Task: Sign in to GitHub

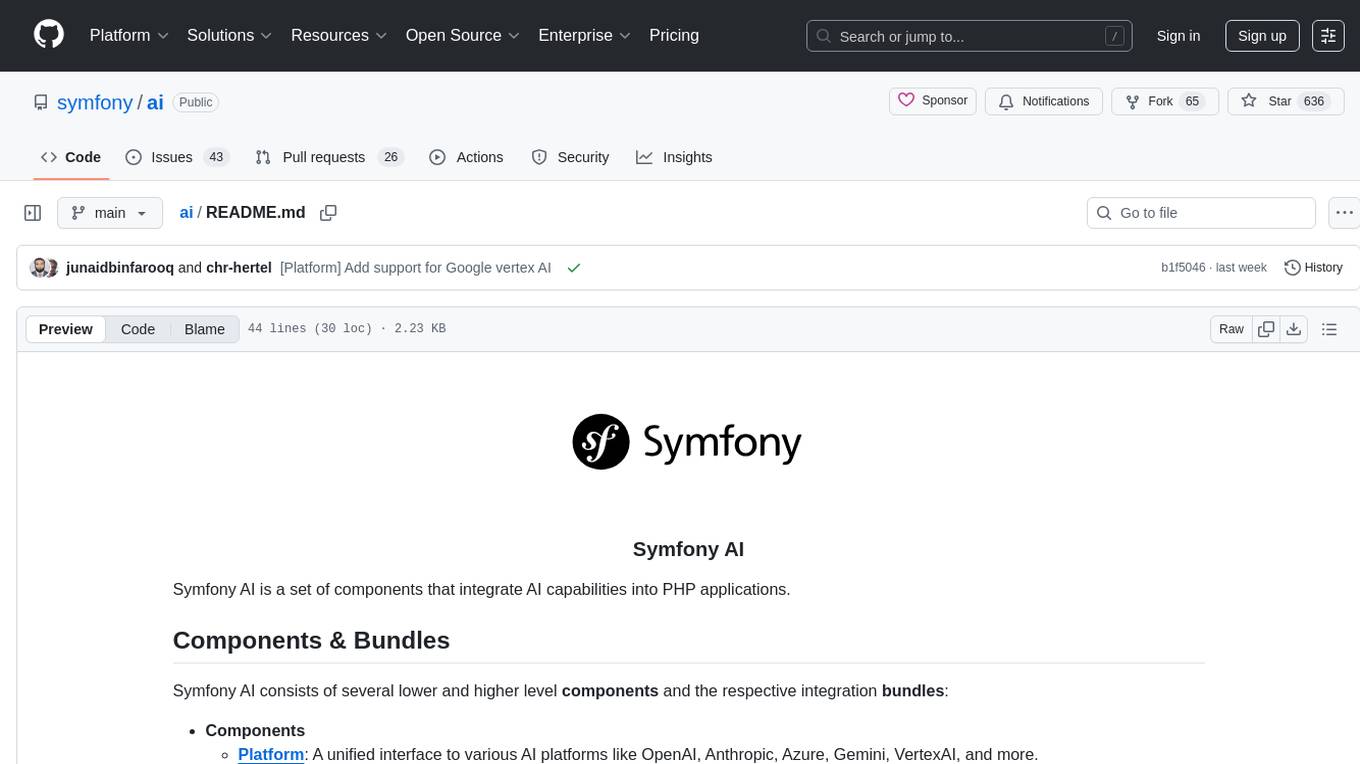Action: 1178,36
